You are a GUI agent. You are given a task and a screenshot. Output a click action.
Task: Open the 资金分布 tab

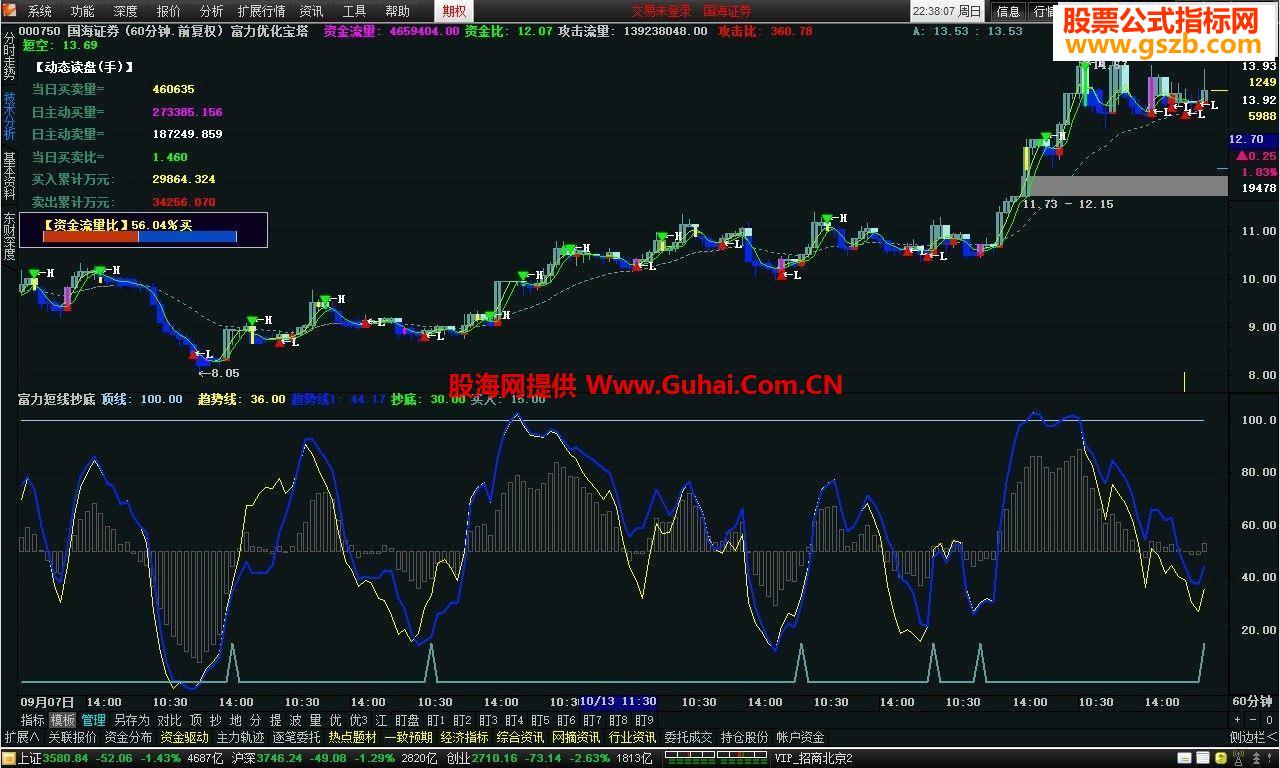(x=128, y=737)
